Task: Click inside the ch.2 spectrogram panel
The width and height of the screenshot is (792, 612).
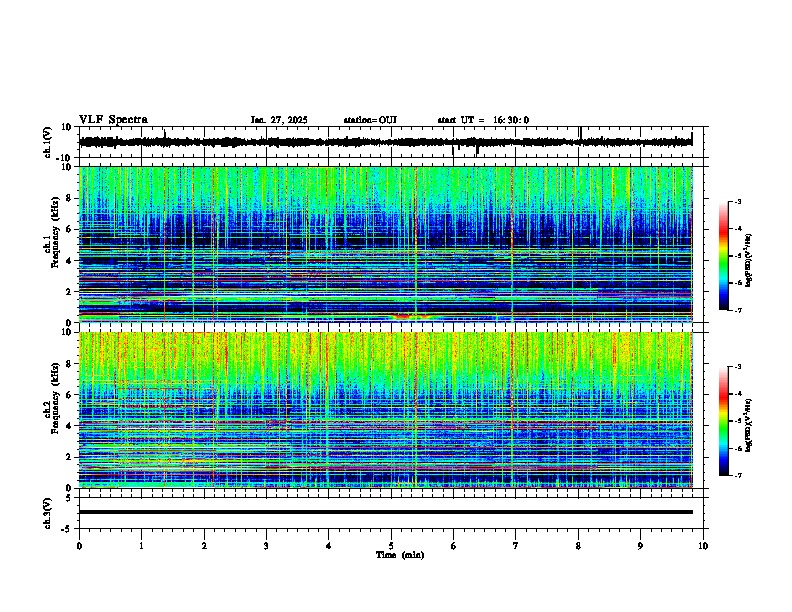Action: [x=386, y=410]
